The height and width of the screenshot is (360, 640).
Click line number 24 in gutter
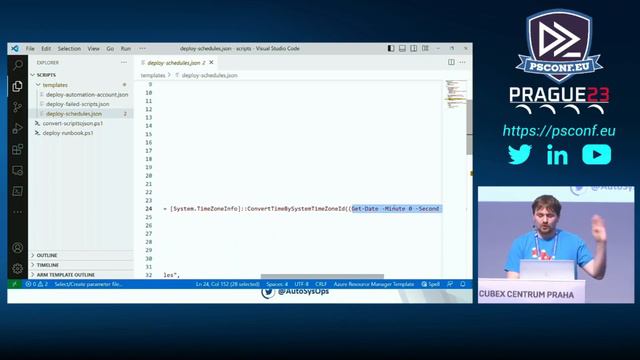pyautogui.click(x=149, y=209)
